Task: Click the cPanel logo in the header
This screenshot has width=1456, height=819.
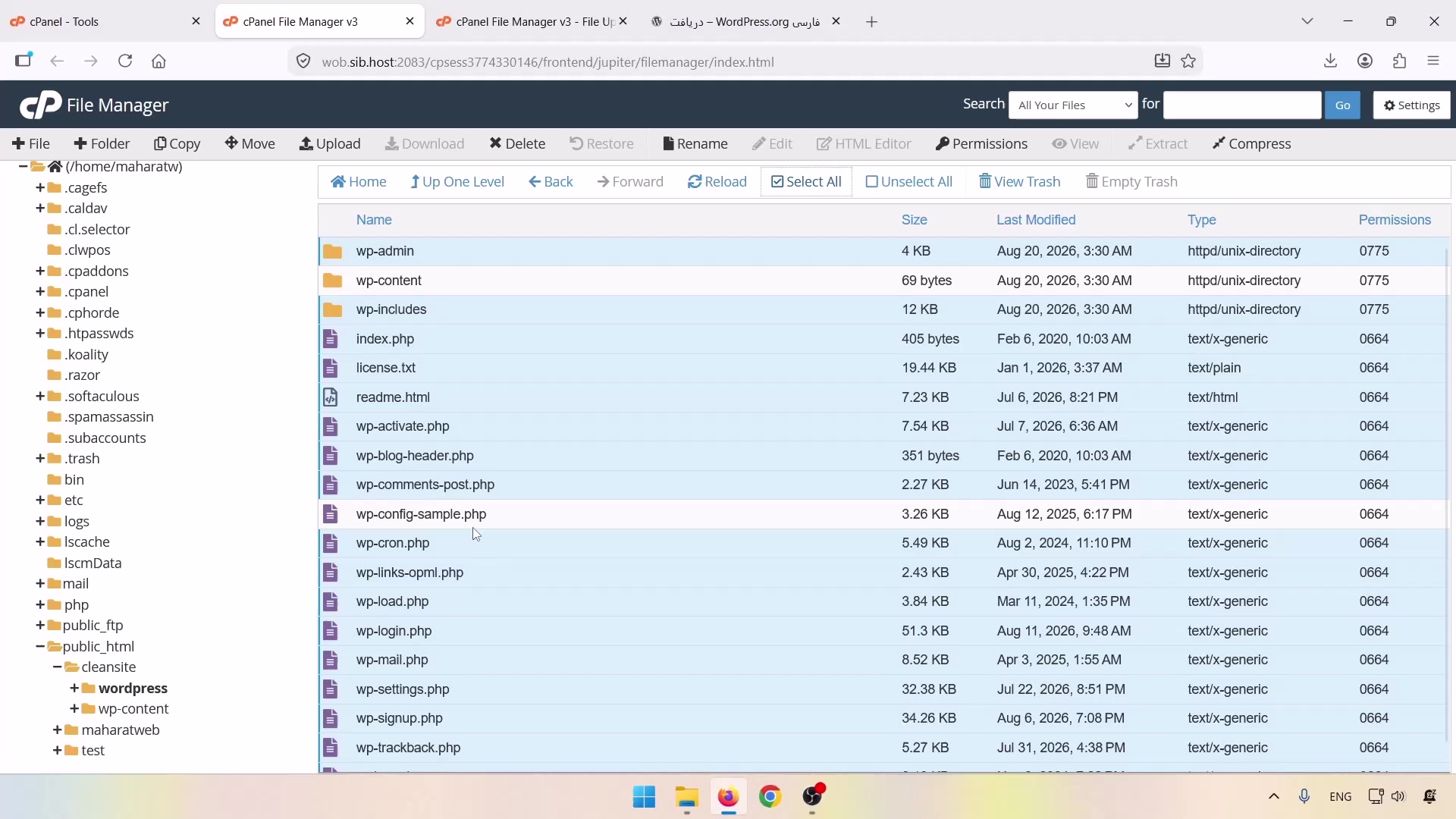Action: point(41,105)
